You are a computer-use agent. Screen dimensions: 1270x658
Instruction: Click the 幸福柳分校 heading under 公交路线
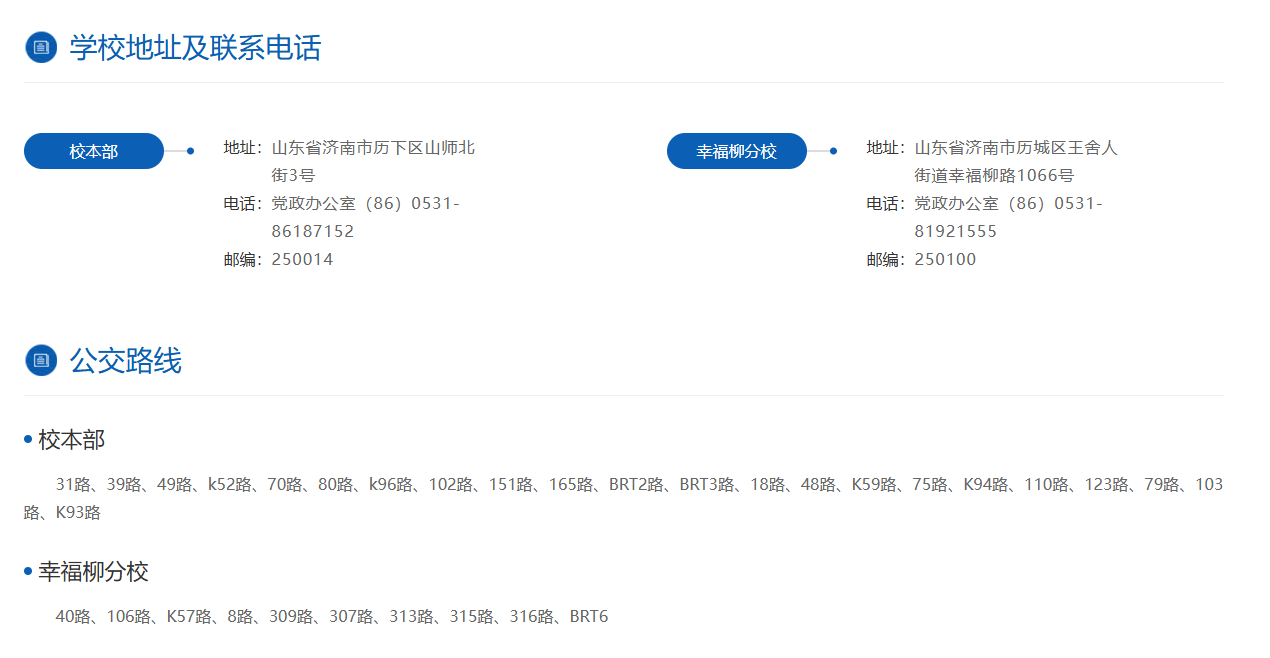pyautogui.click(x=93, y=572)
